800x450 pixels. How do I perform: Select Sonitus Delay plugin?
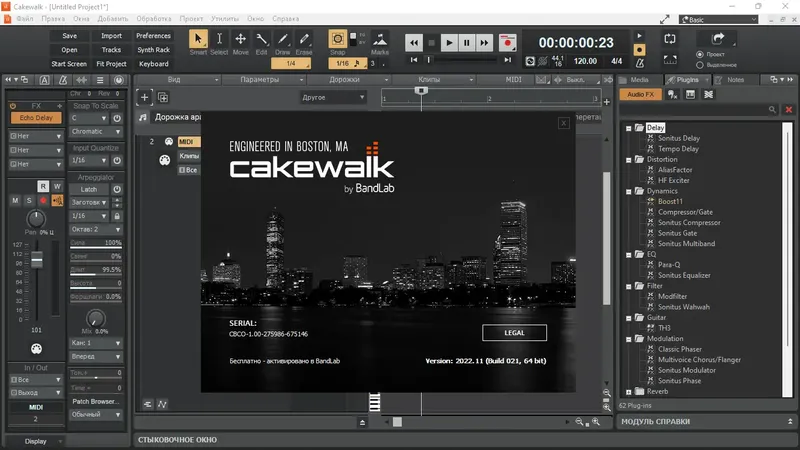coord(678,138)
